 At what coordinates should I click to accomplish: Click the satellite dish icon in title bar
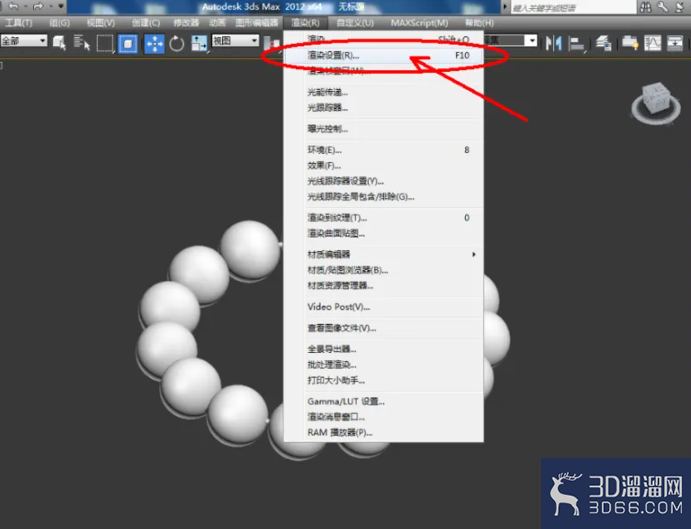(680, 7)
